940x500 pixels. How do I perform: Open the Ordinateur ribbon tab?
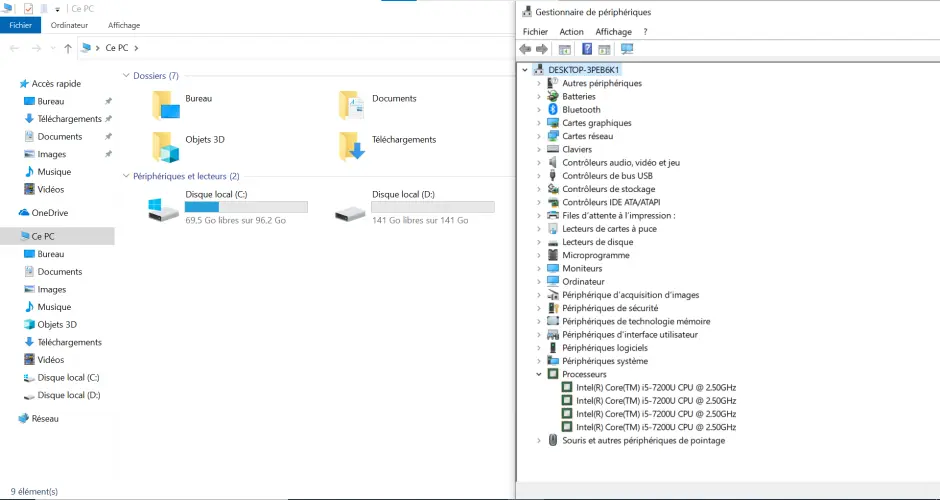point(70,25)
